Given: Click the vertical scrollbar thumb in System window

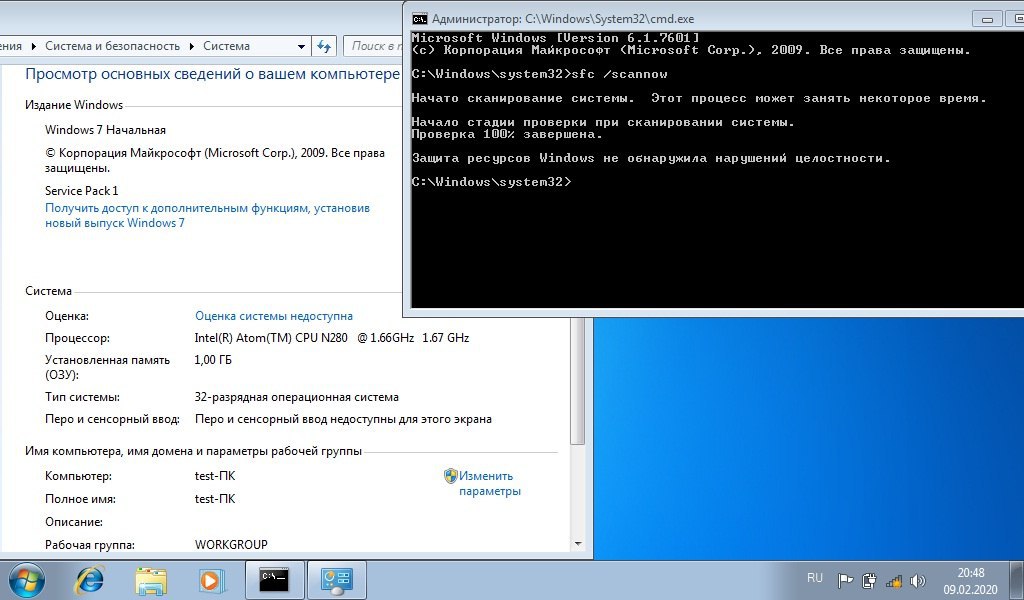Looking at the screenshot, I should point(578,382).
